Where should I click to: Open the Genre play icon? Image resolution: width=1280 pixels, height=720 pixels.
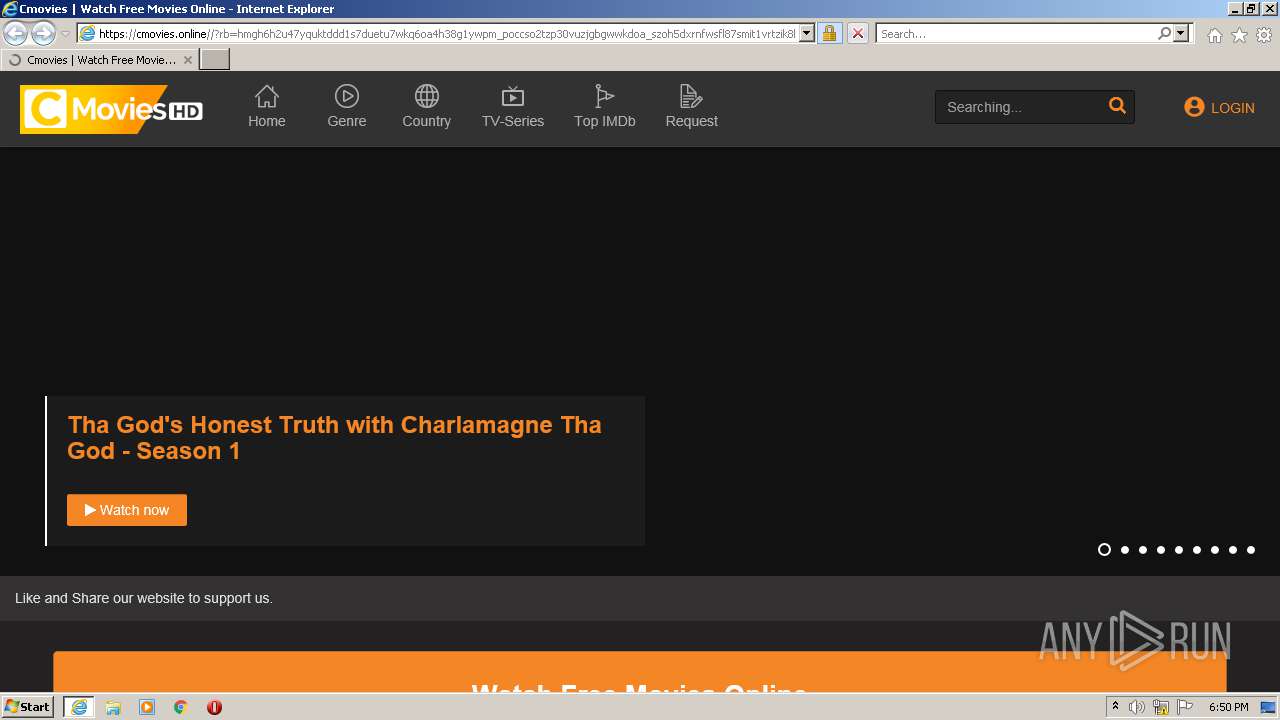347,96
